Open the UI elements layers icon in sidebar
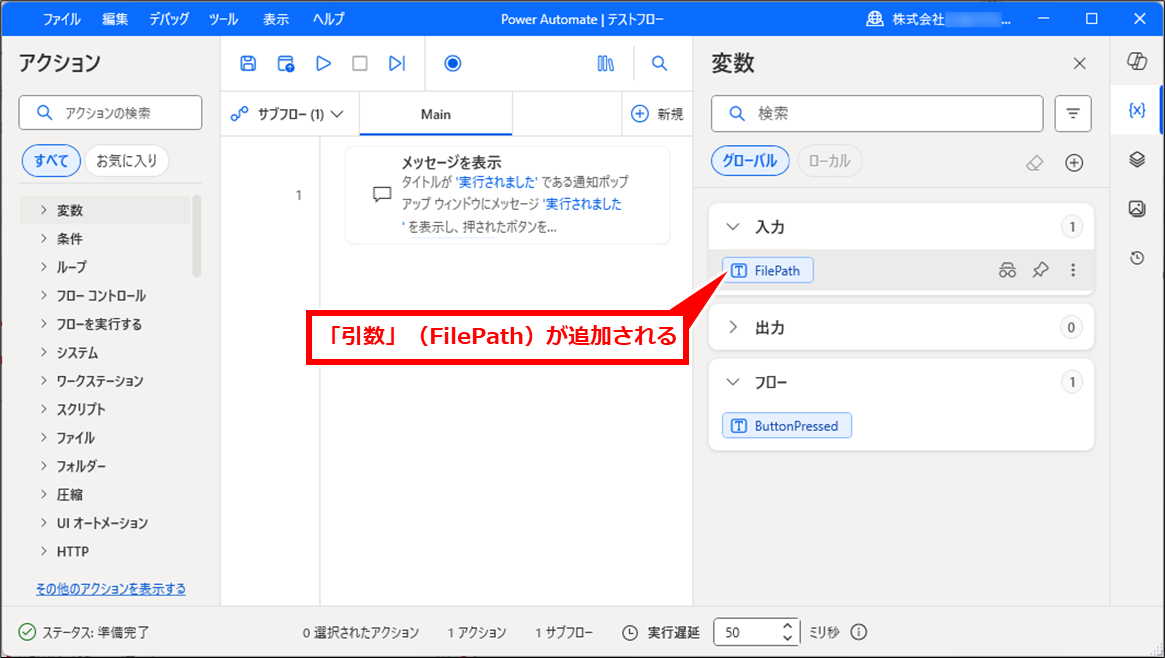This screenshot has width=1165, height=658. (x=1136, y=160)
